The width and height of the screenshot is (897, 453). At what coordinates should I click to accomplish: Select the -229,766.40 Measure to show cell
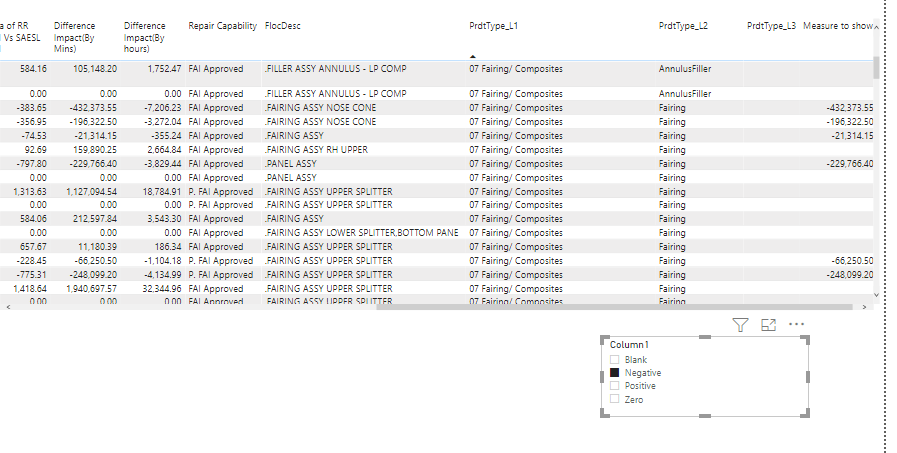(850, 164)
